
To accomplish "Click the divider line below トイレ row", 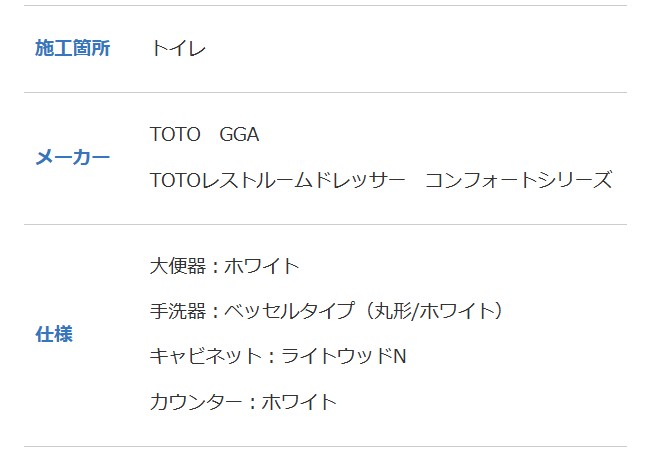I will coord(325,92).
